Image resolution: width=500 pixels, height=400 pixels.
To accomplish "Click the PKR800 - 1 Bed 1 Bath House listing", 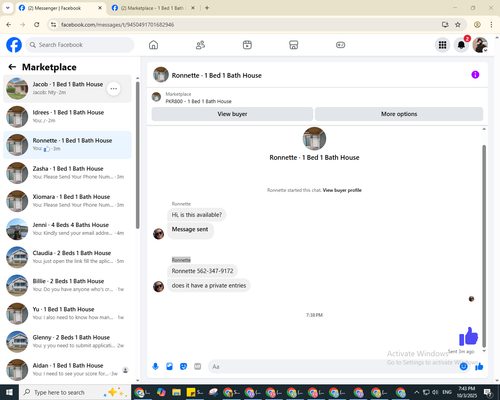I will coord(198,101).
